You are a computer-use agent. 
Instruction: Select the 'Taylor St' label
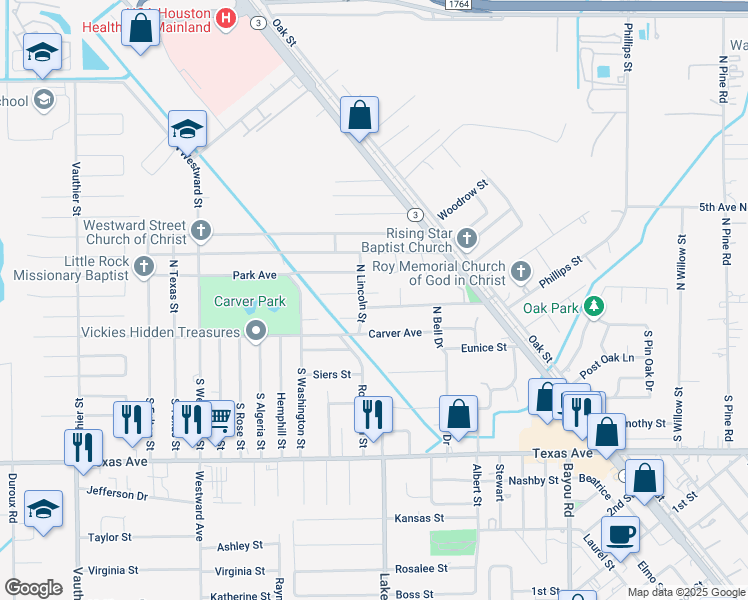click(110, 538)
